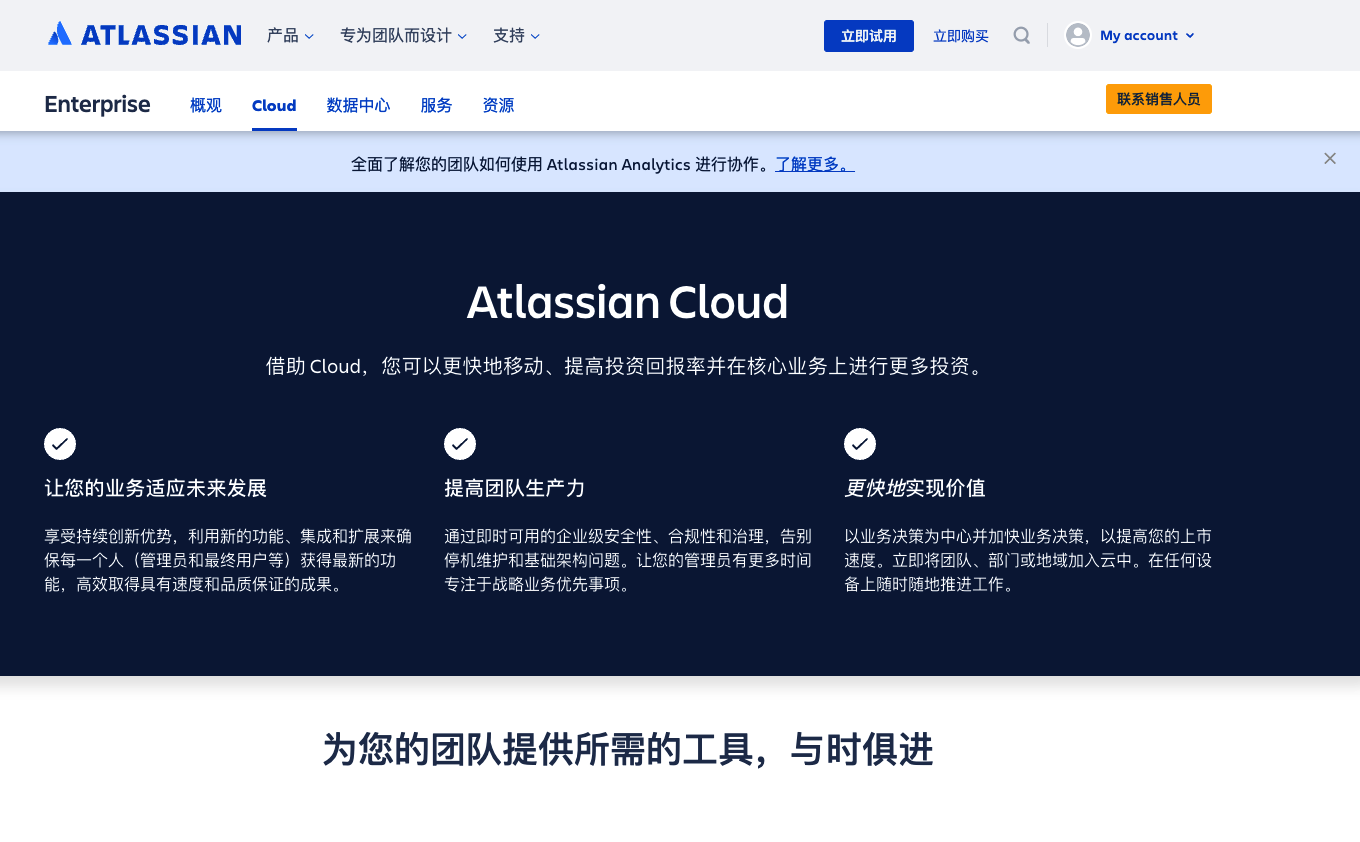Viewport: 1360px width, 842px height.
Task: Switch to the 概观 tab
Action: 206,105
